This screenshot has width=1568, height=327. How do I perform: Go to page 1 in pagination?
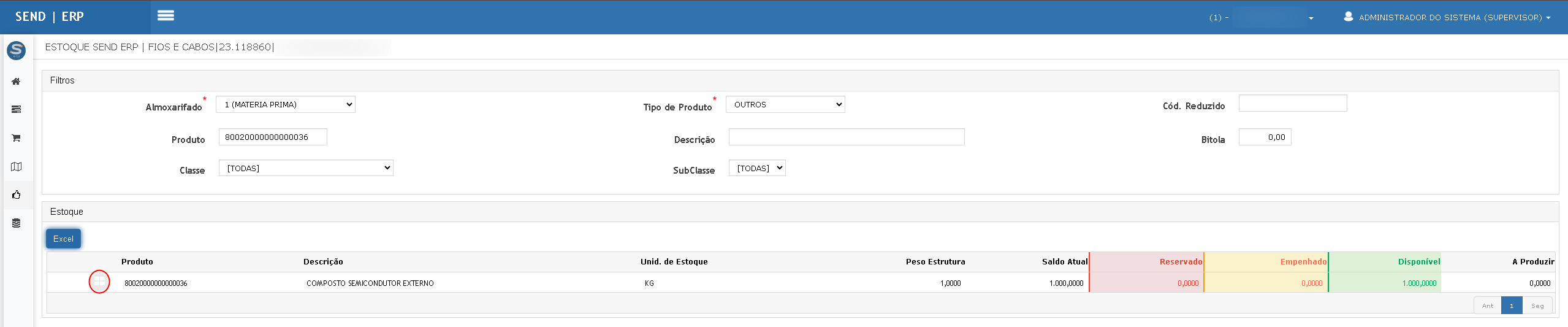1511,306
